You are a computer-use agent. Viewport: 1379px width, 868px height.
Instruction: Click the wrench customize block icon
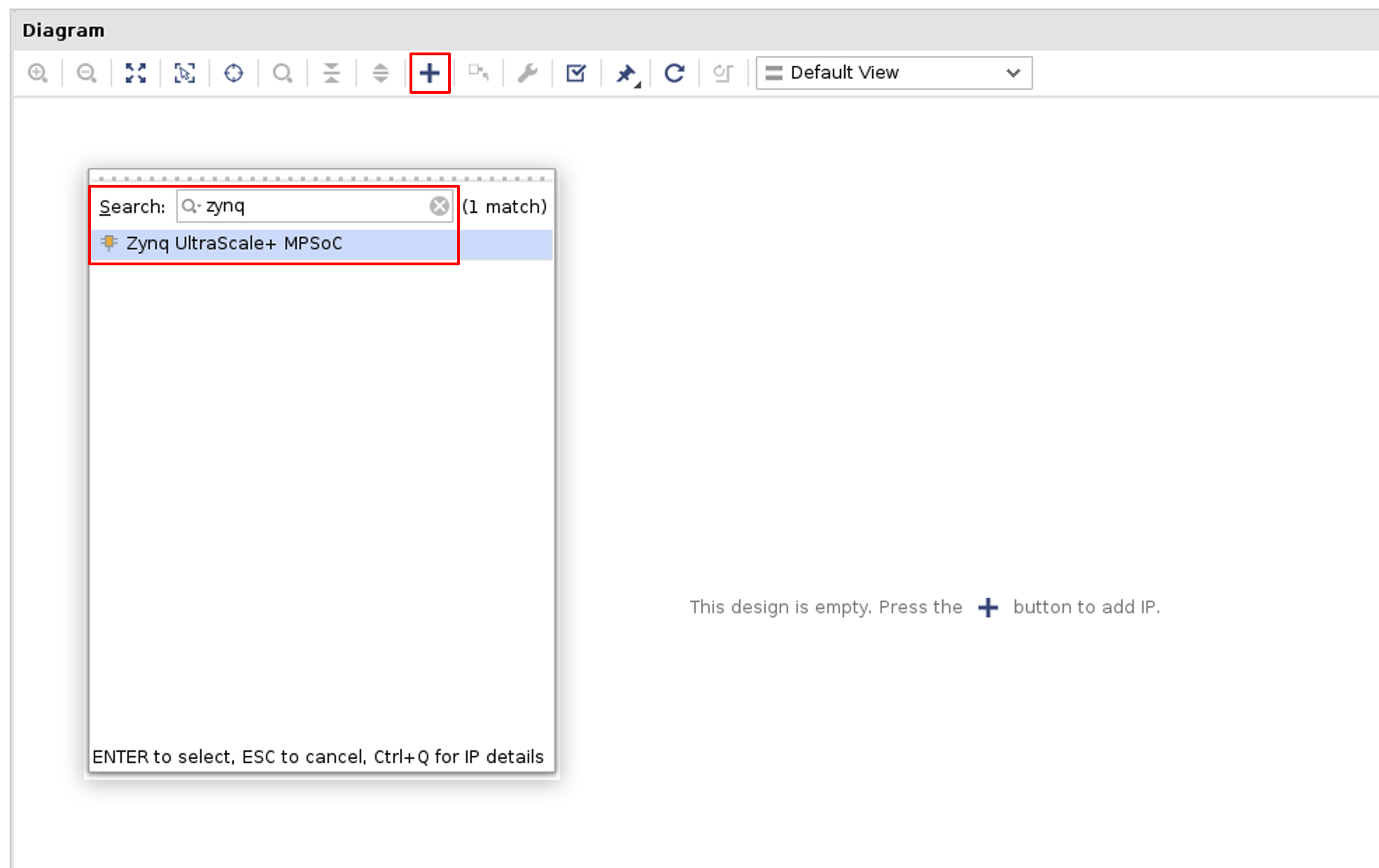528,73
